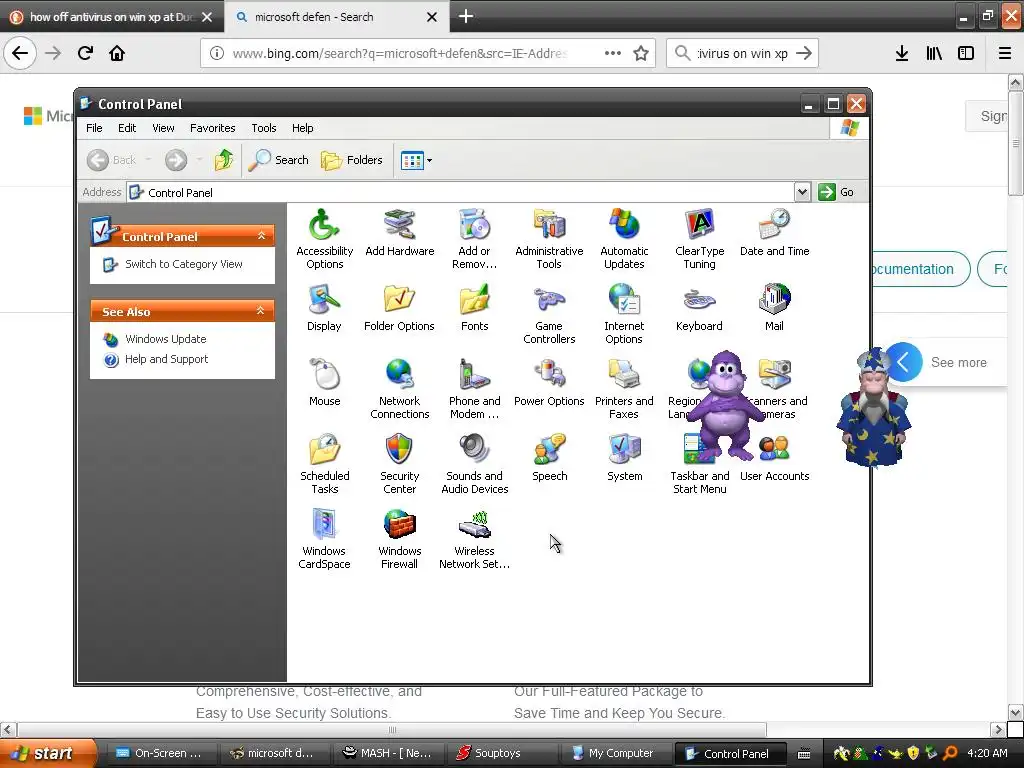Open Security Center icon

pos(400,464)
